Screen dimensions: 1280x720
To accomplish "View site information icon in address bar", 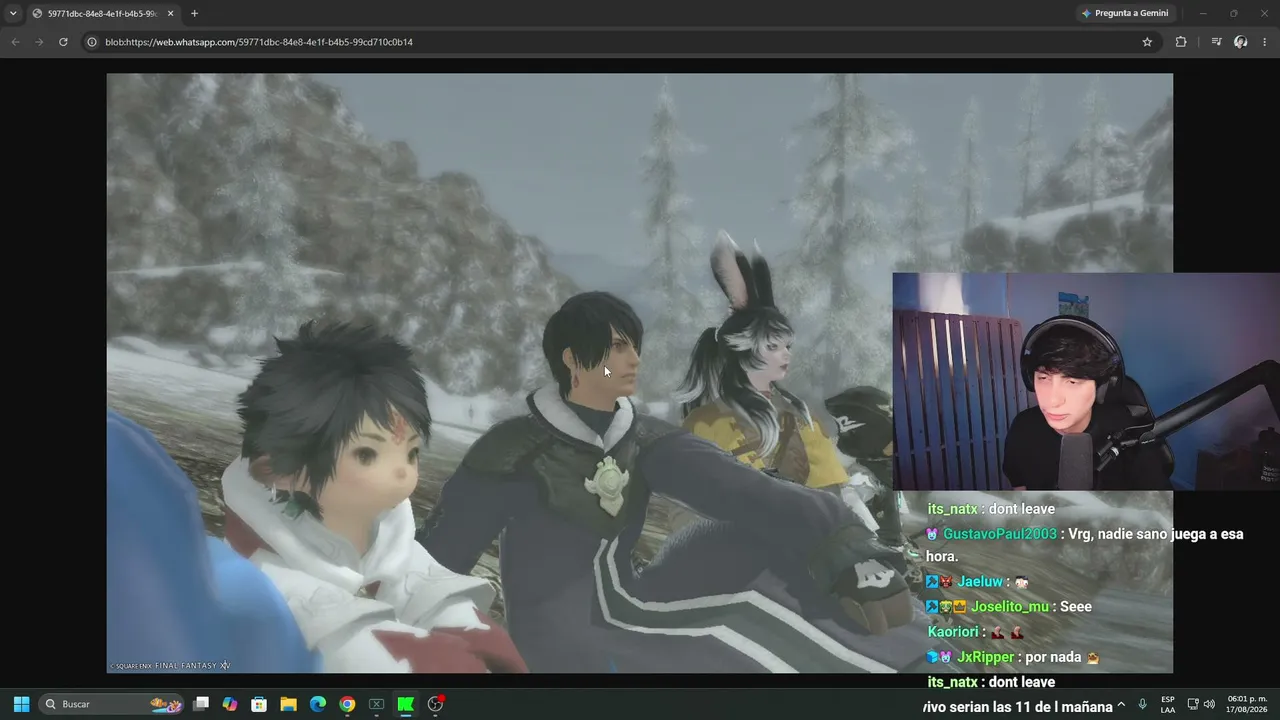I will 92,42.
